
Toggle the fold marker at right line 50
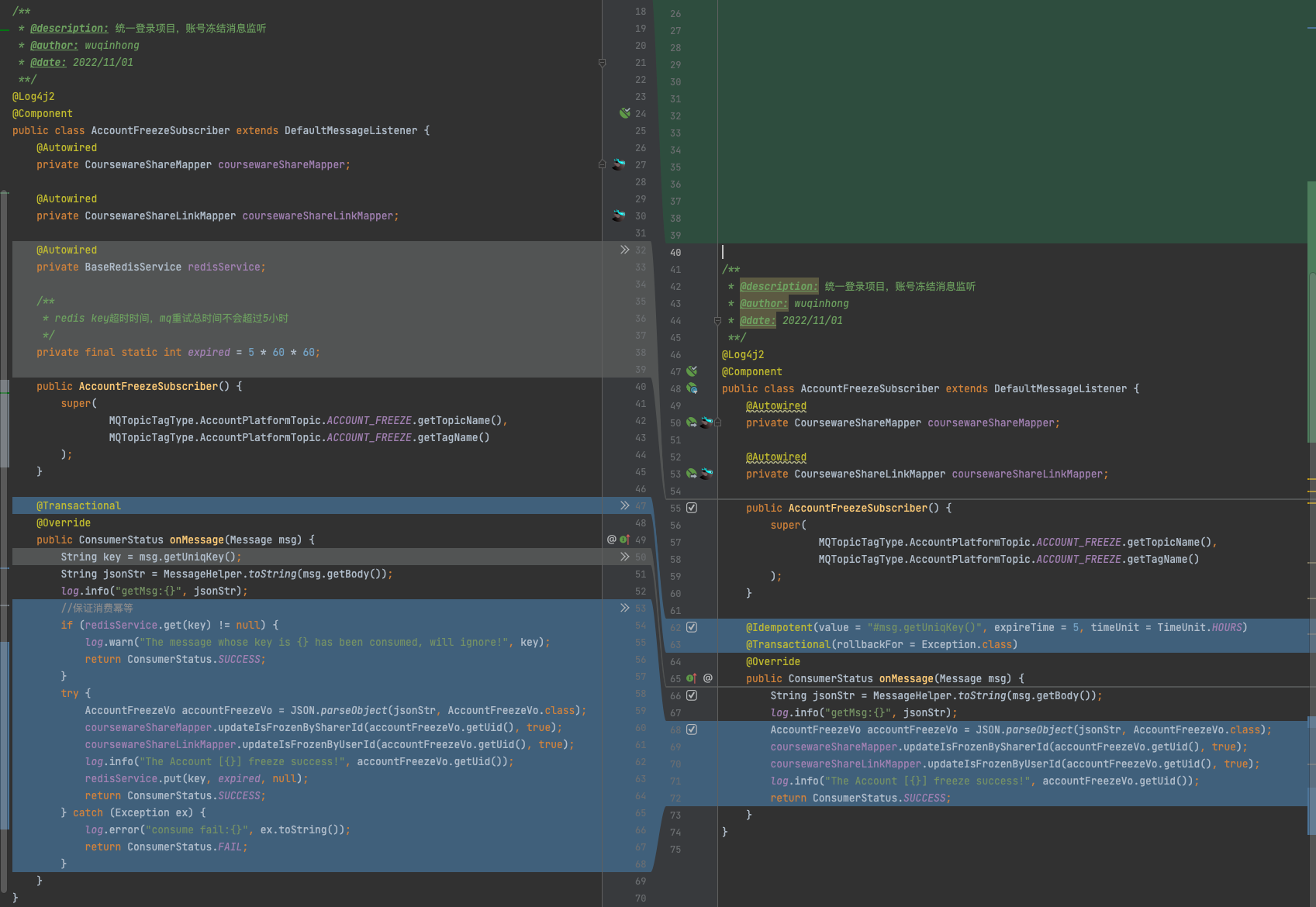click(717, 422)
